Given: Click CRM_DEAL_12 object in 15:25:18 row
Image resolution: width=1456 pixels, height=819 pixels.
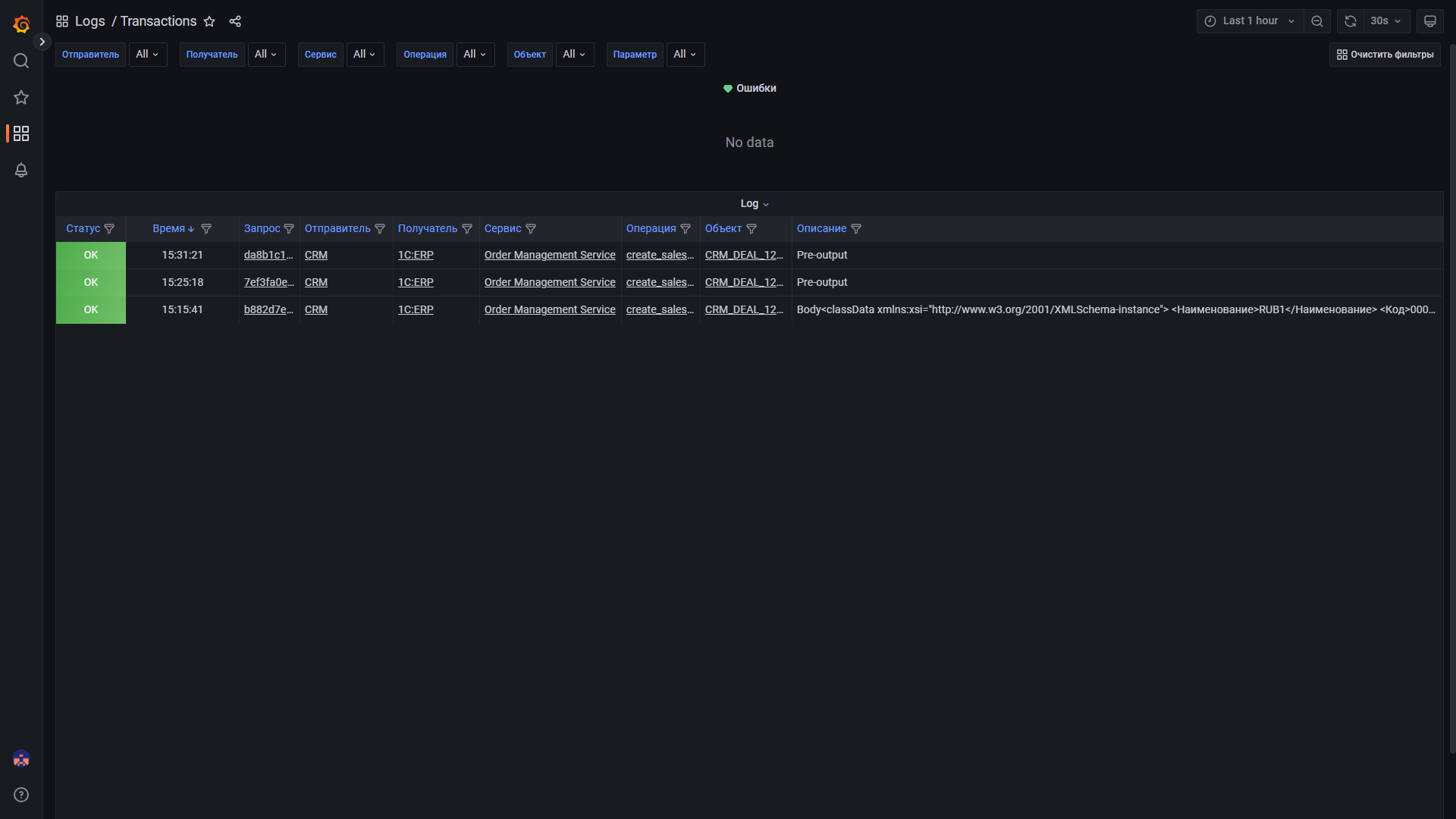Looking at the screenshot, I should click(744, 282).
